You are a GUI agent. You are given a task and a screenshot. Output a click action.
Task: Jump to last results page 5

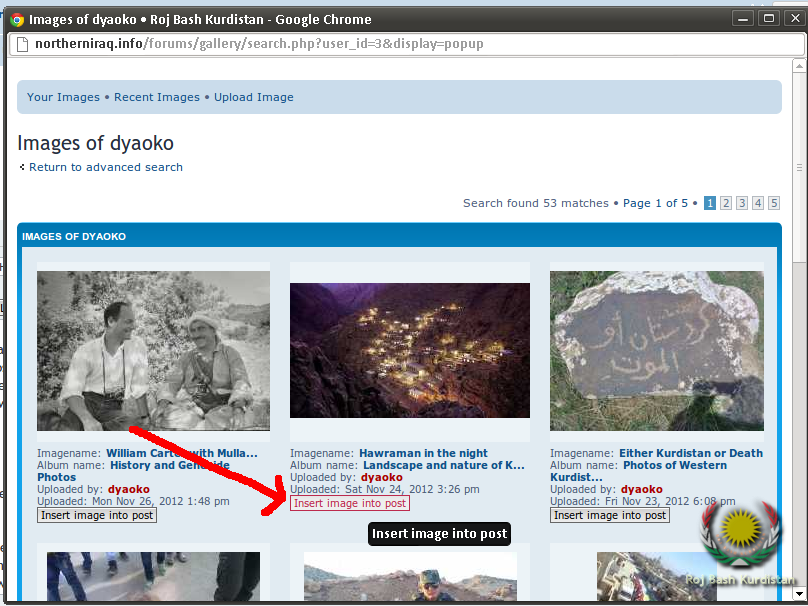[774, 203]
